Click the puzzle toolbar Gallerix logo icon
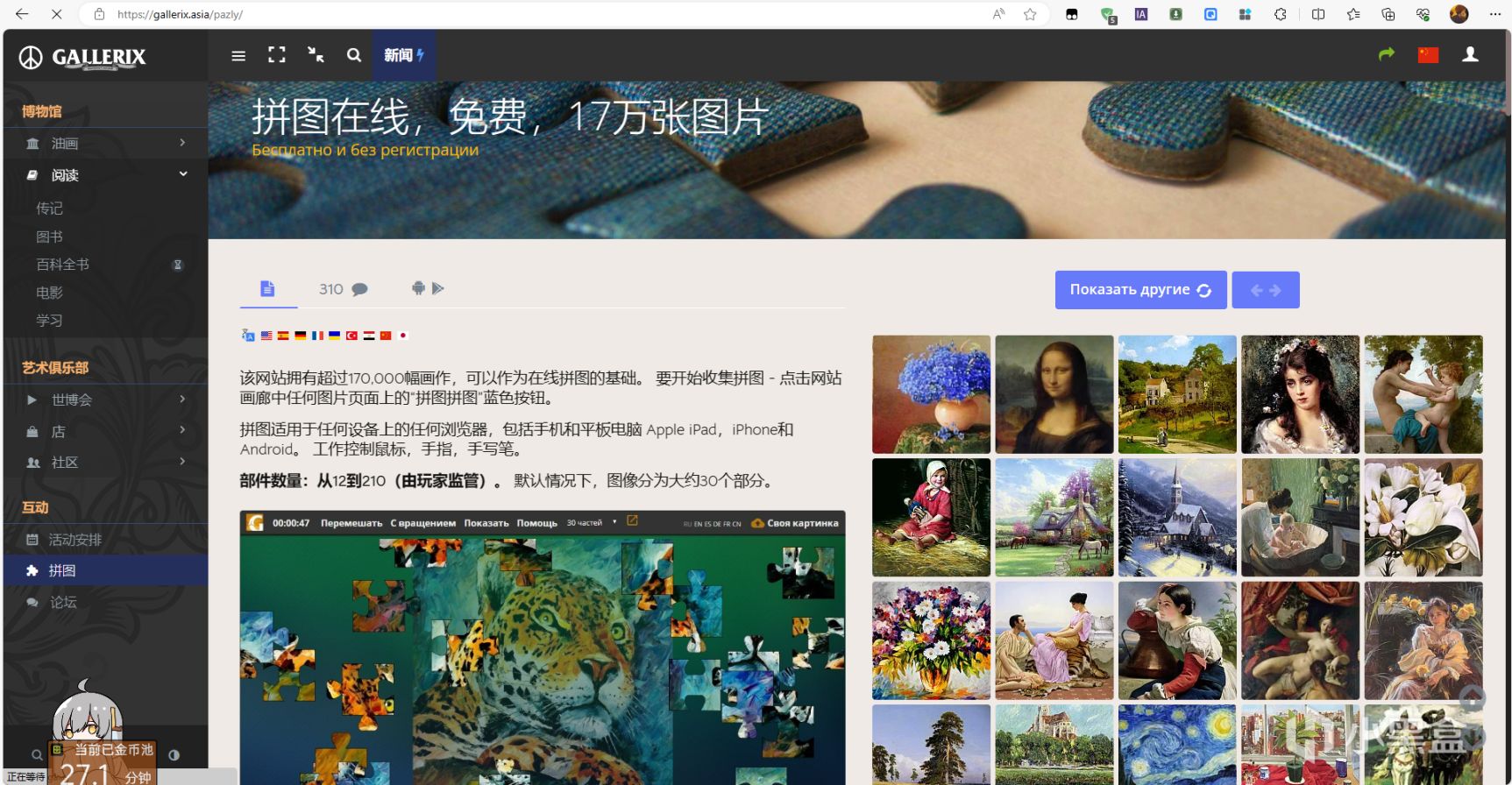The image size is (1512, 785). point(255,523)
